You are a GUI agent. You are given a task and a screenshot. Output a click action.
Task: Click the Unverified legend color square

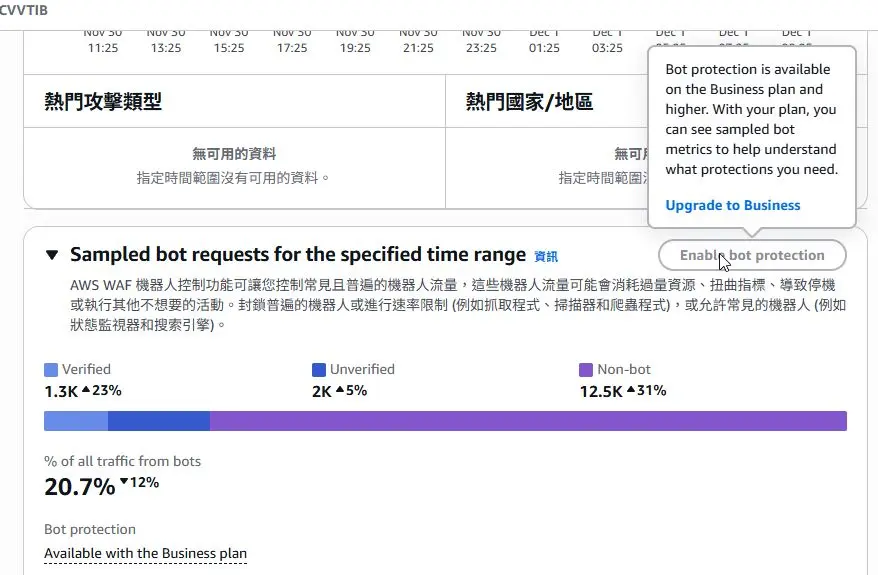point(319,369)
